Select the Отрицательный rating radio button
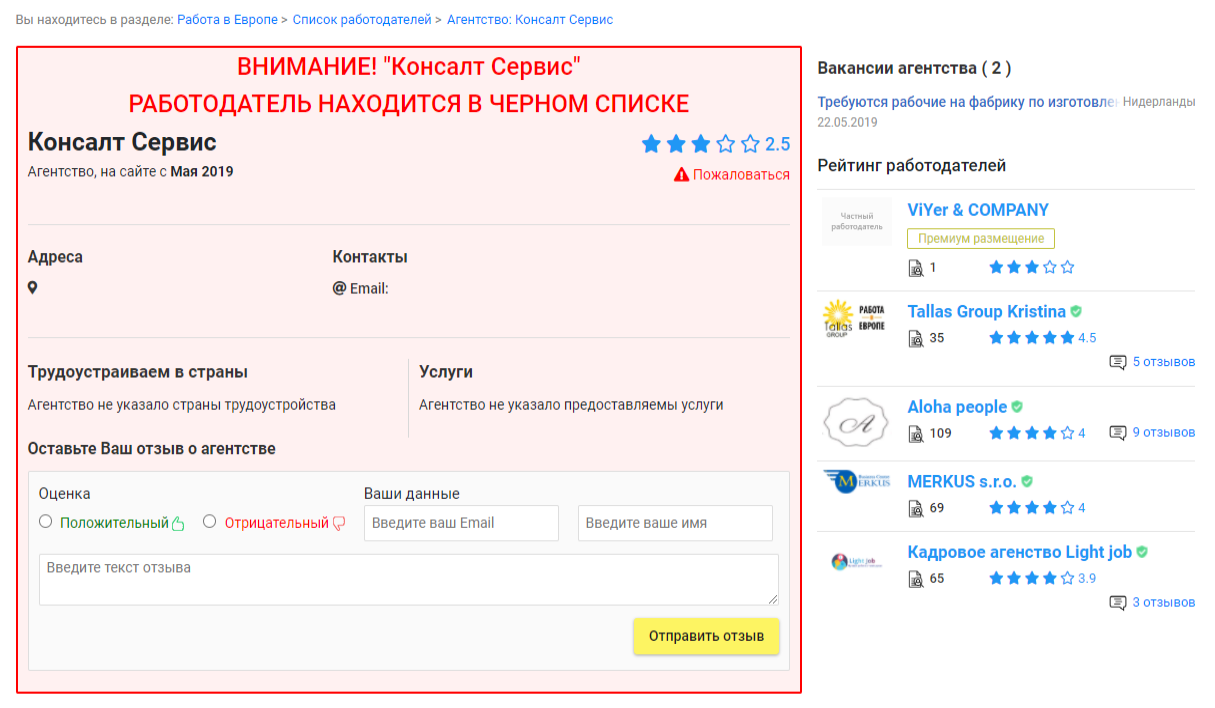Viewport: 1215px width, 708px height. 209,522
